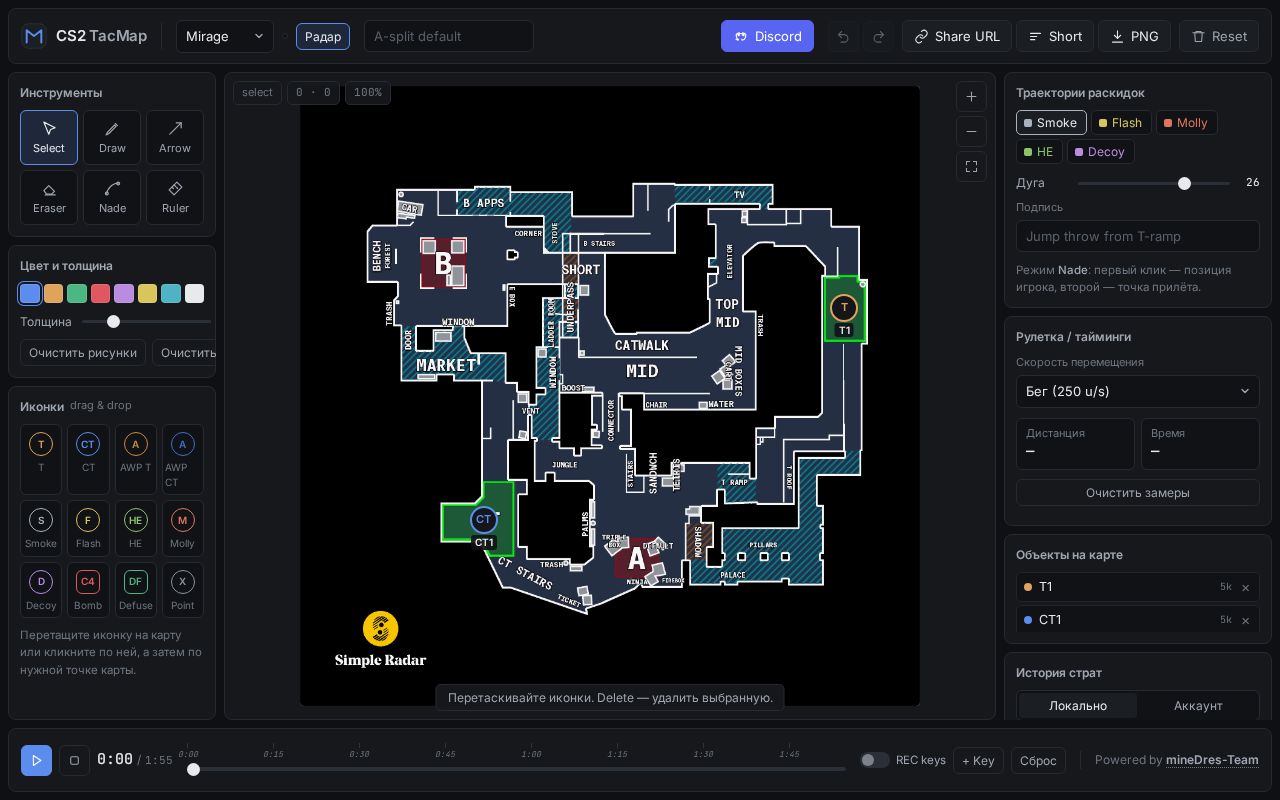The width and height of the screenshot is (1280, 800).
Task: Select the Arrow tool
Action: coord(175,137)
